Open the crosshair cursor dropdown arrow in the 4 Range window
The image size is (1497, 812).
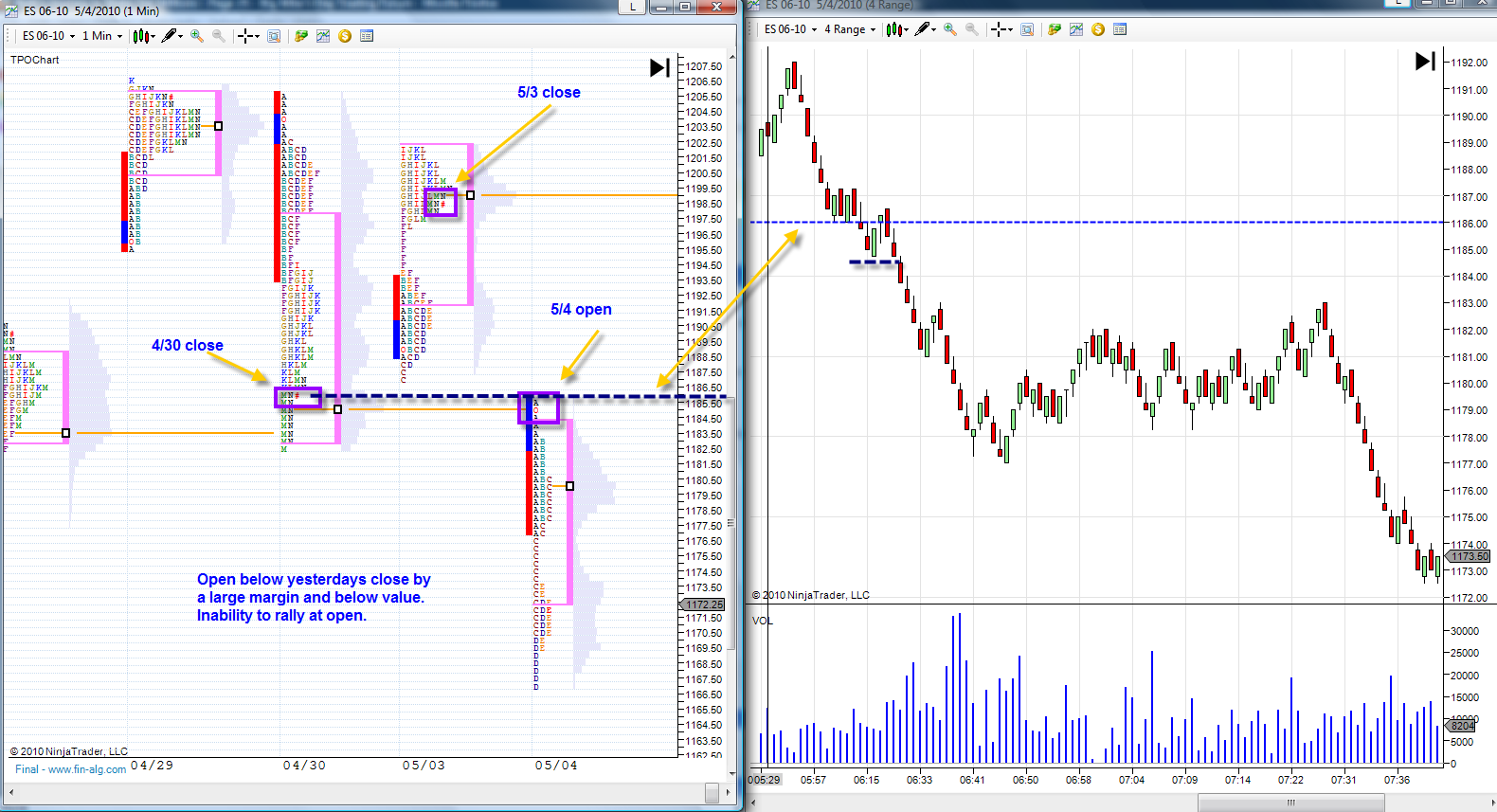1011,29
